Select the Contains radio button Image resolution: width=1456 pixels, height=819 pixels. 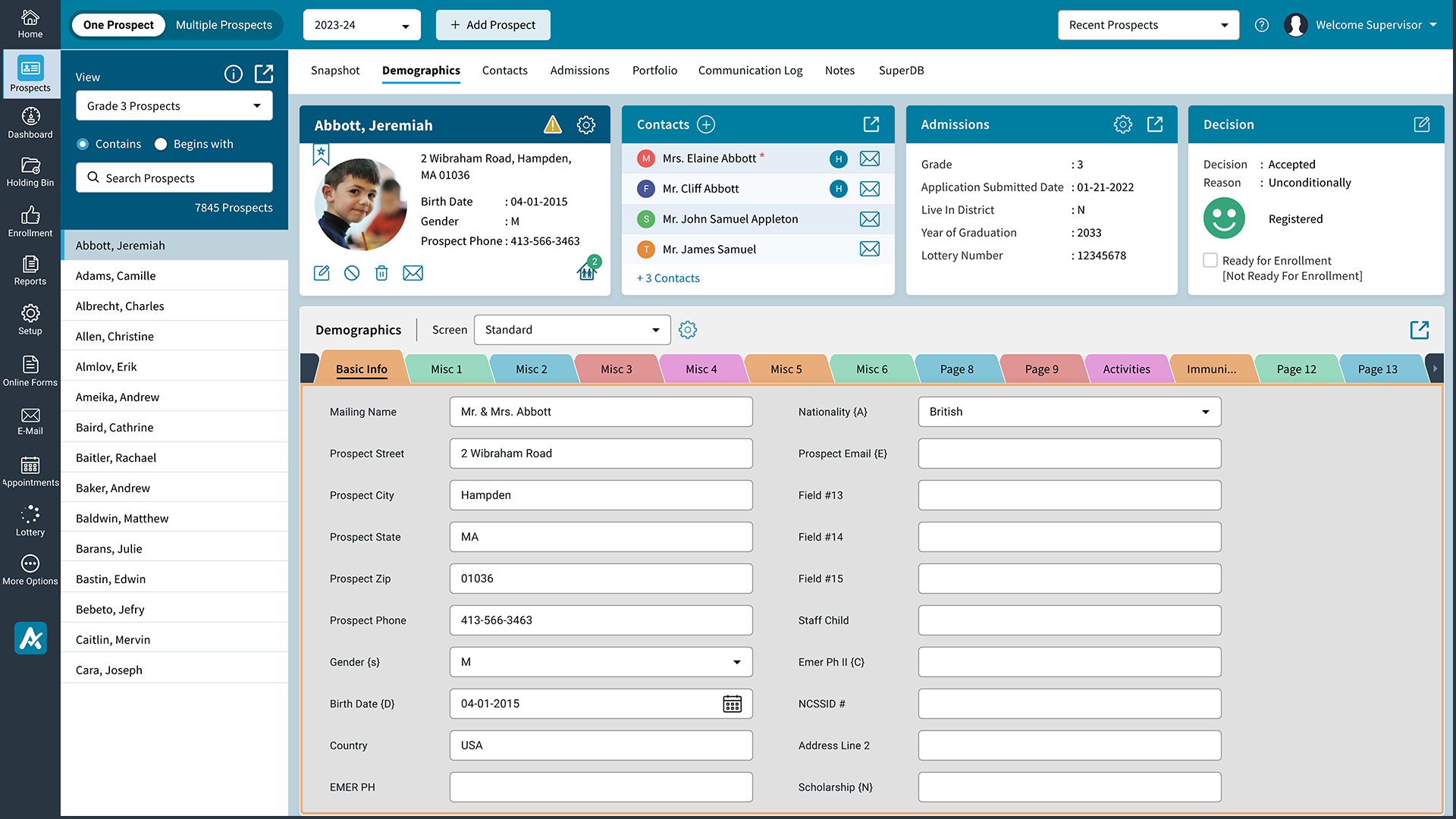[x=83, y=144]
